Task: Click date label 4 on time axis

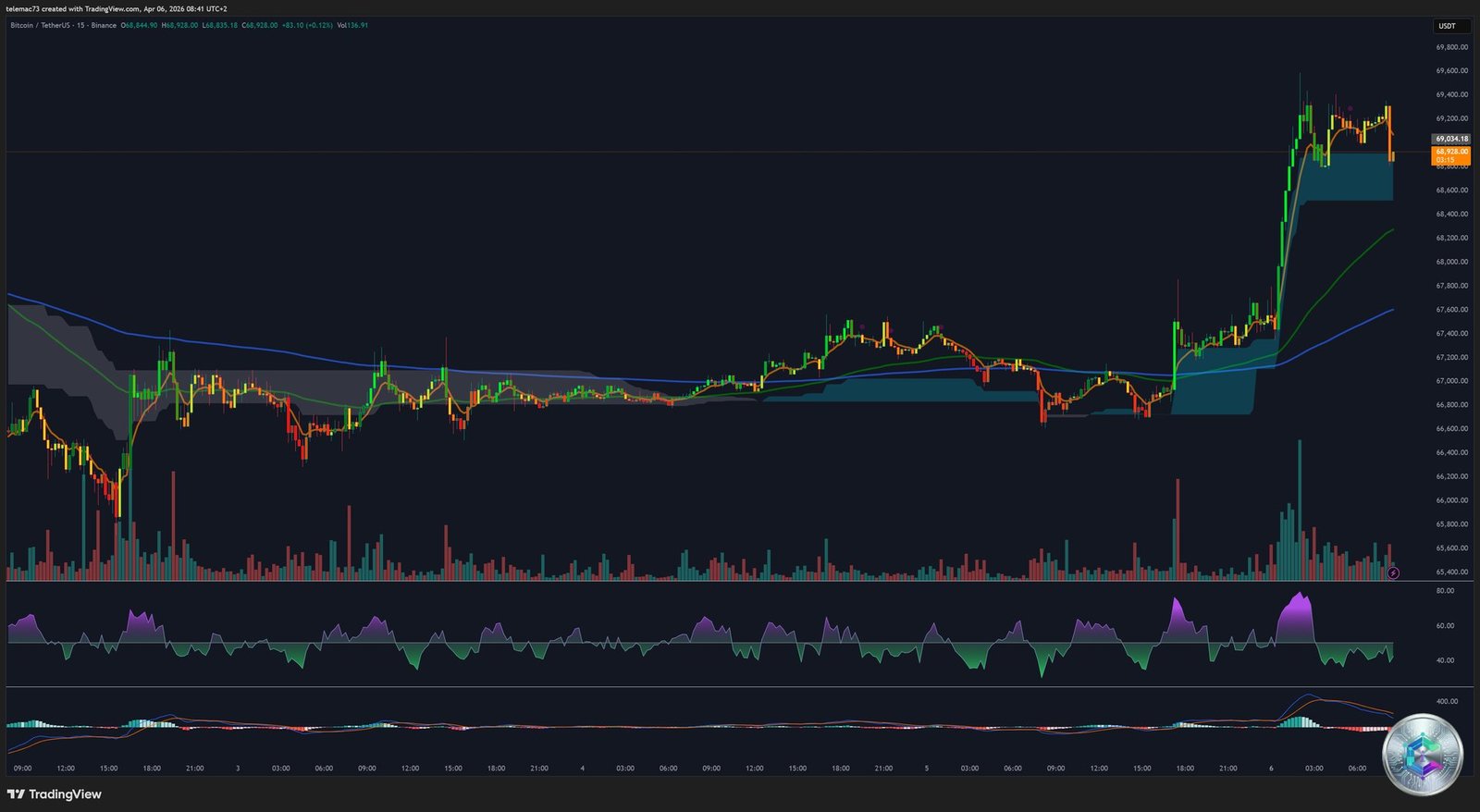Action: [x=582, y=769]
